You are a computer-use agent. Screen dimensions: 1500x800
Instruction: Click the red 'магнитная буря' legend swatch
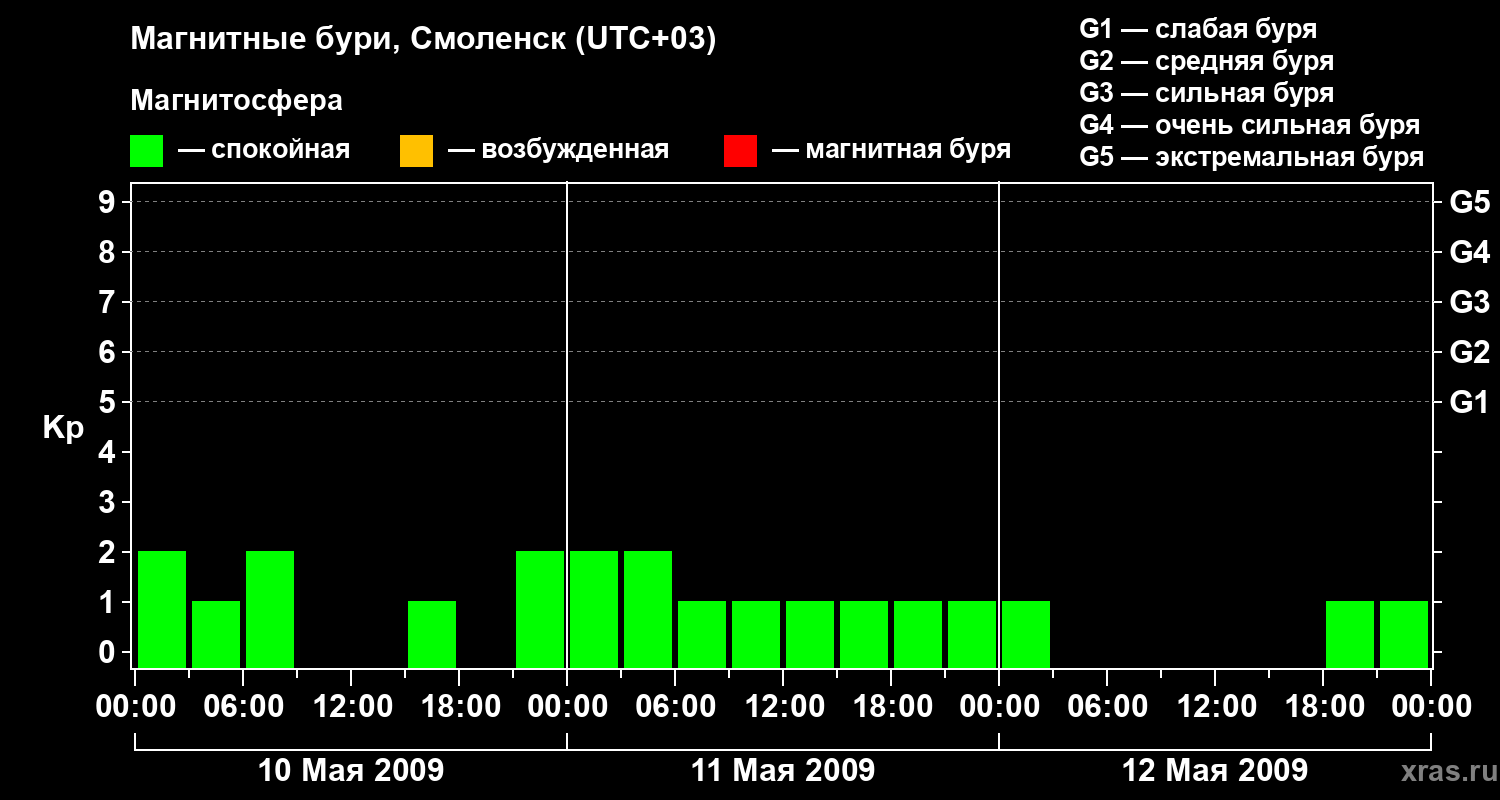click(x=740, y=151)
